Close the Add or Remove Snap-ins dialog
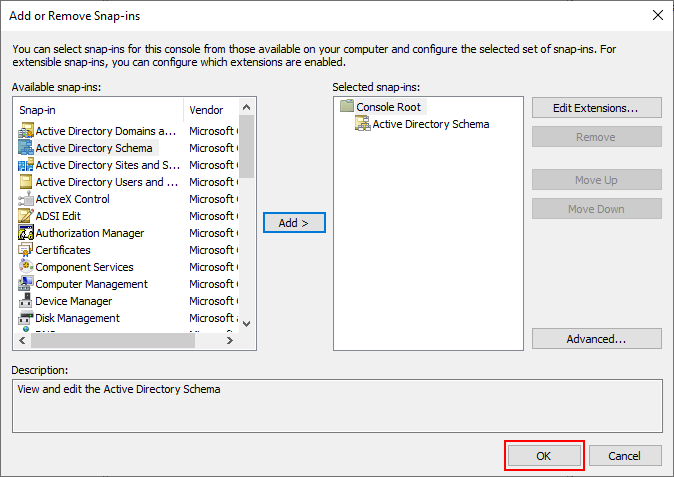The image size is (674, 477). (658, 15)
